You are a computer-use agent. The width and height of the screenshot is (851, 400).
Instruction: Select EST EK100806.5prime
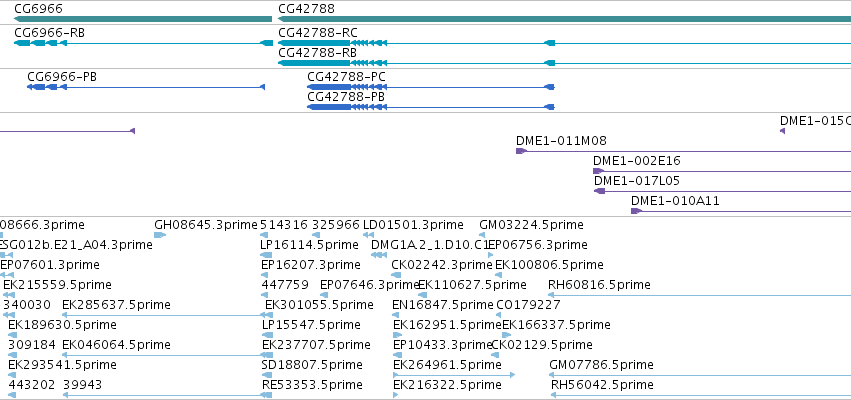tap(549, 265)
